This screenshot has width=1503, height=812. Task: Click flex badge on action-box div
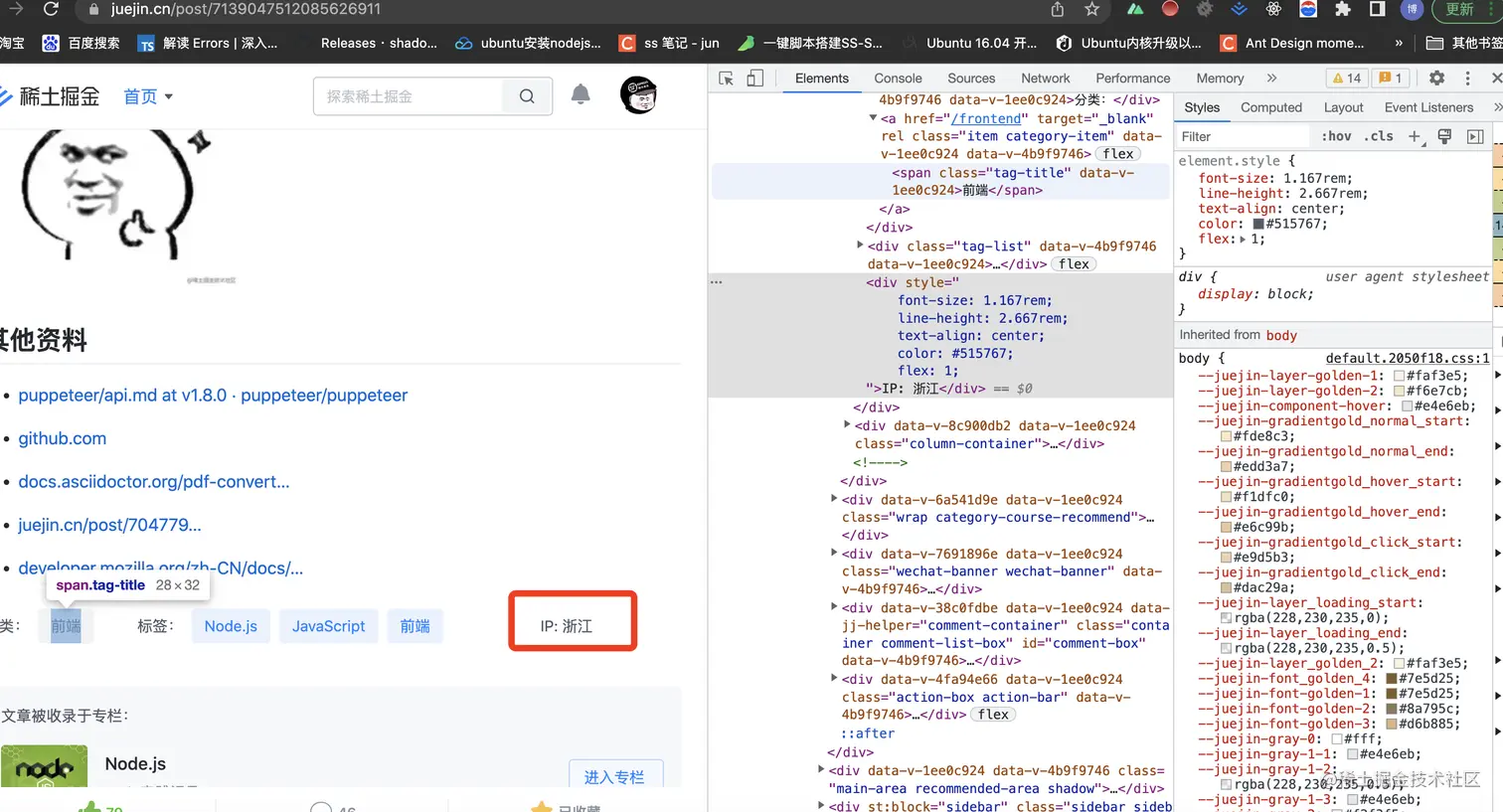pos(993,715)
